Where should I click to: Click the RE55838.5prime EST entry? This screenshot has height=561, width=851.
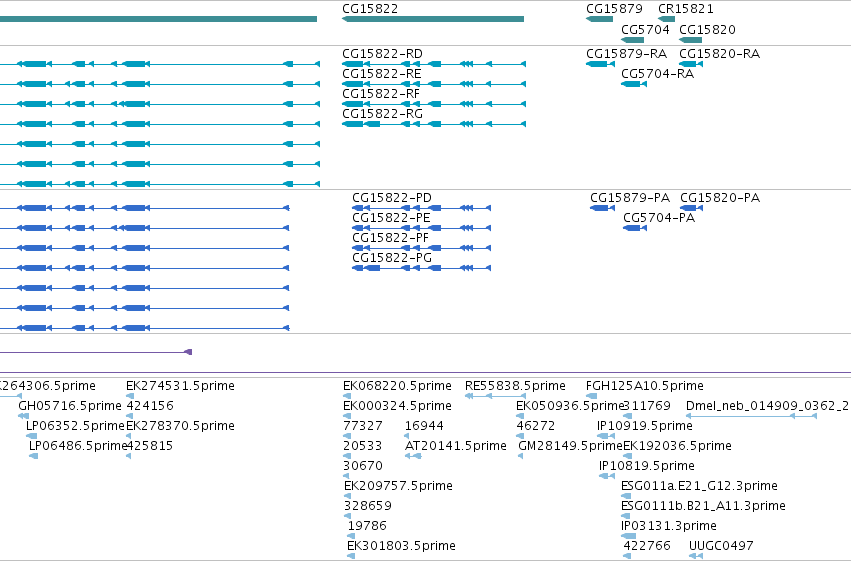[515, 386]
